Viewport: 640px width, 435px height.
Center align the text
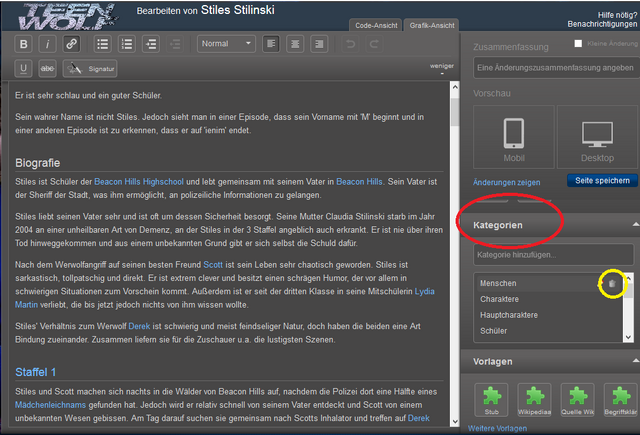pos(295,44)
